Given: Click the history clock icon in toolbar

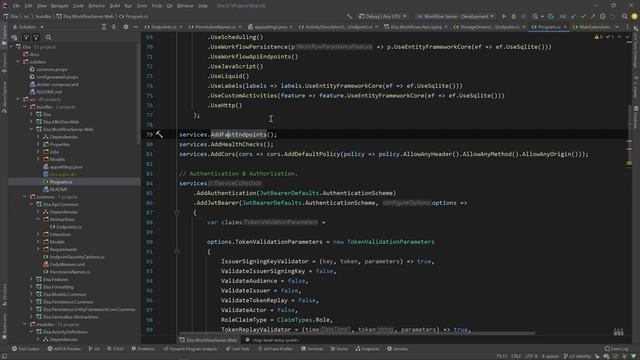Looking at the screenshot, I should pyautogui.click(x=603, y=16).
